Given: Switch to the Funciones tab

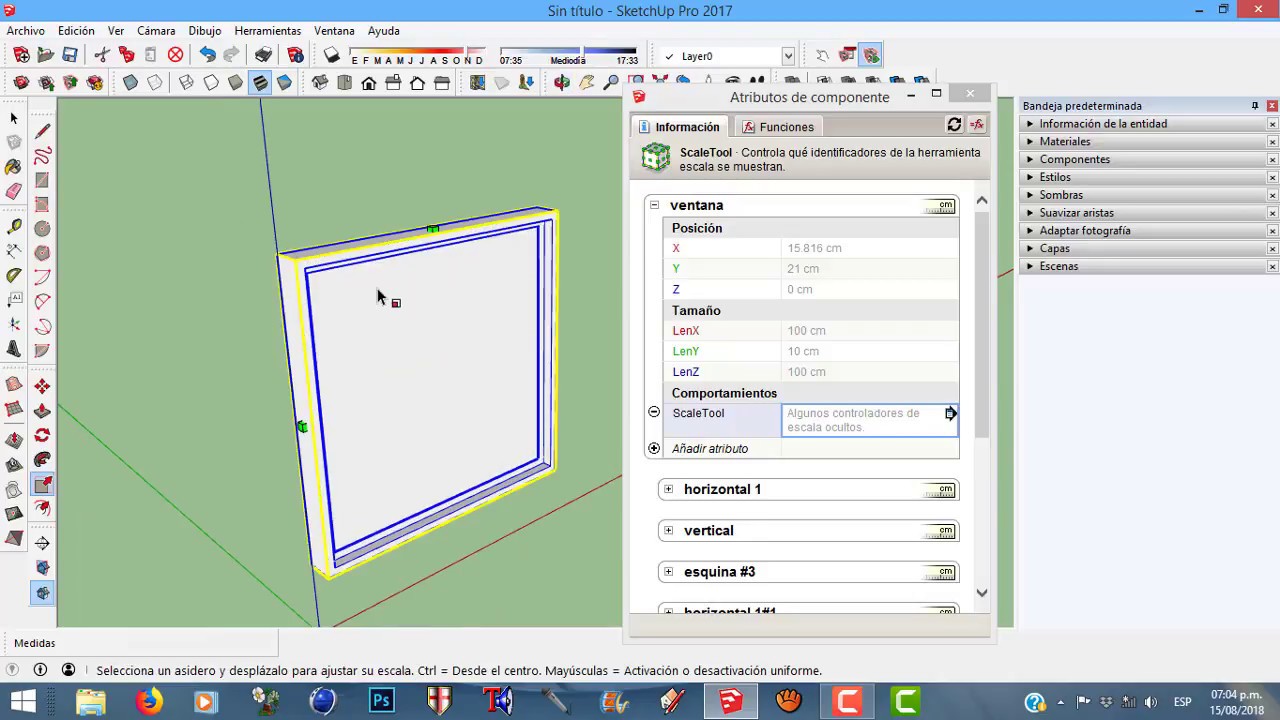Looking at the screenshot, I should point(777,127).
